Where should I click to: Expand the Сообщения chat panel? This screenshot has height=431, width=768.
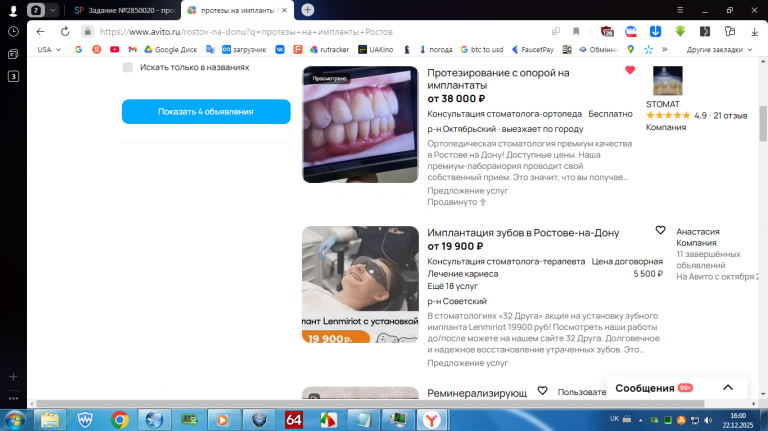click(728, 387)
